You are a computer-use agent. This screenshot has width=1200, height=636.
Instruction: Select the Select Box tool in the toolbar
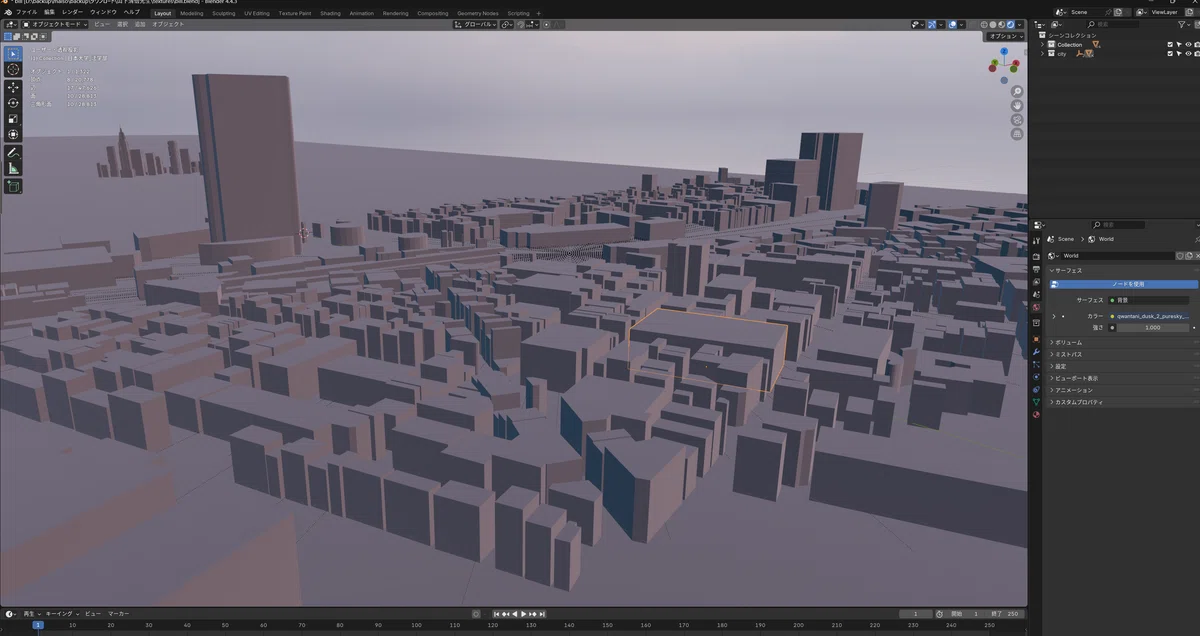[13, 54]
